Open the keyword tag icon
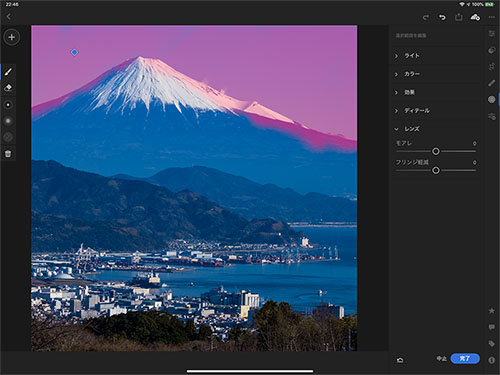The width and height of the screenshot is (500, 375). click(x=492, y=344)
